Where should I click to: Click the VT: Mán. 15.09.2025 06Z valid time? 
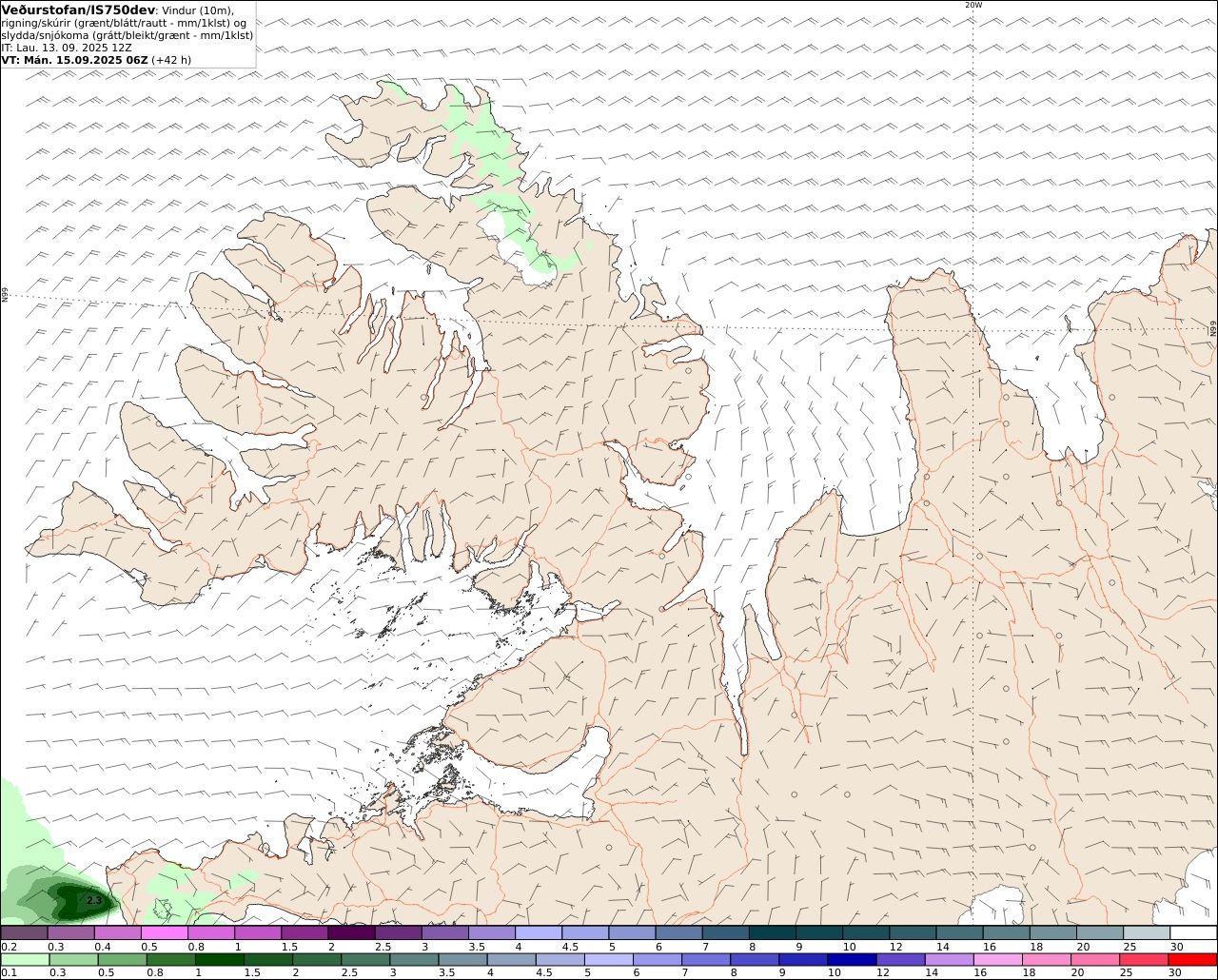(x=75, y=59)
